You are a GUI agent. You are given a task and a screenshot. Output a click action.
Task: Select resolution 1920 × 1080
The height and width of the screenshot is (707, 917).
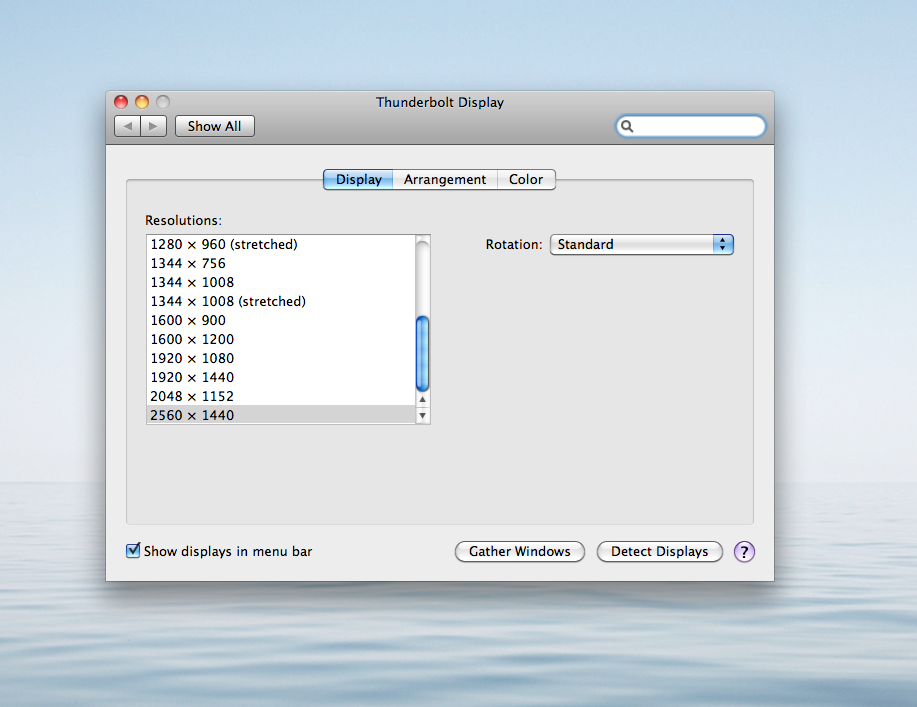[281, 358]
